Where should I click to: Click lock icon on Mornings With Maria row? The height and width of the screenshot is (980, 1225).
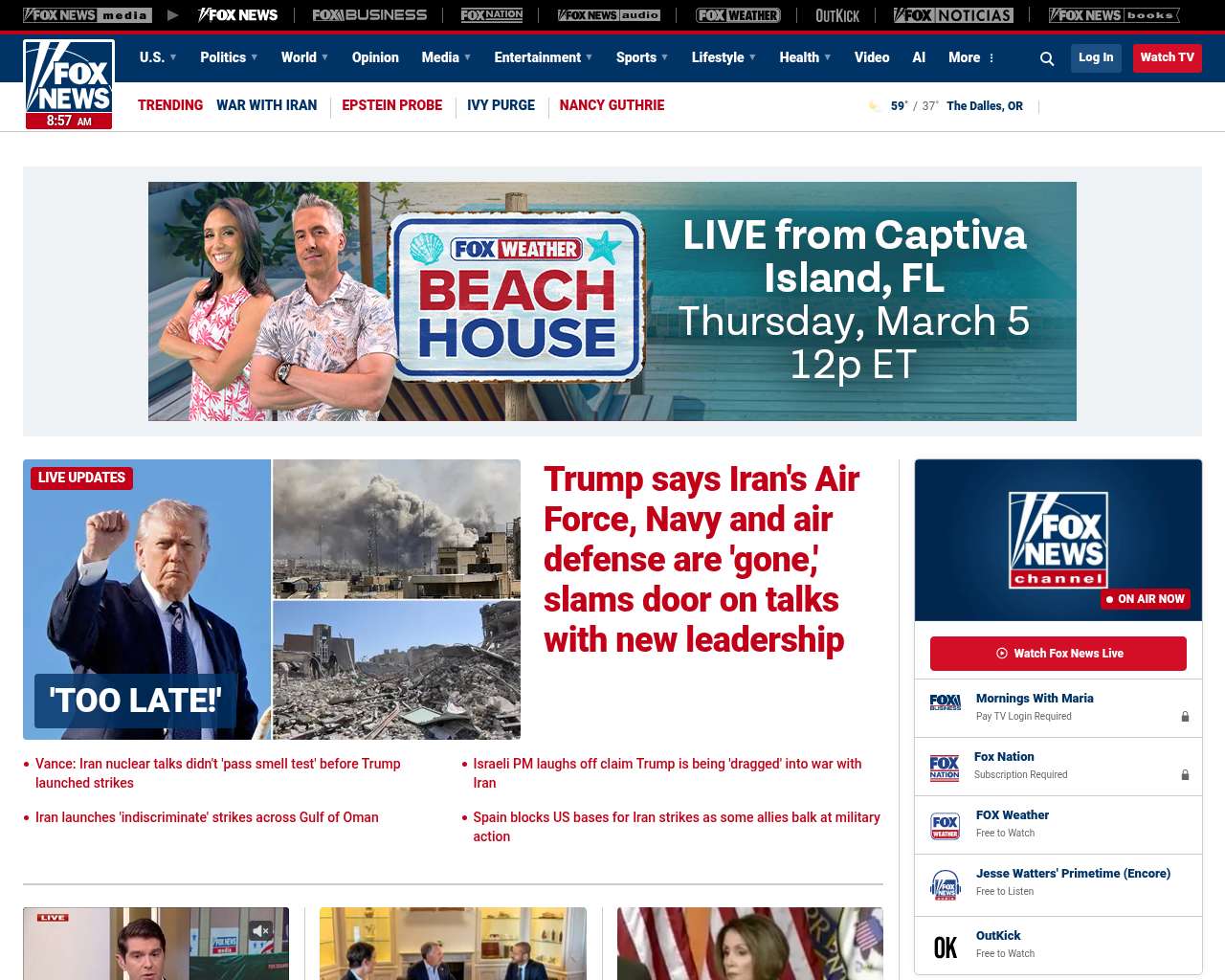click(x=1185, y=716)
